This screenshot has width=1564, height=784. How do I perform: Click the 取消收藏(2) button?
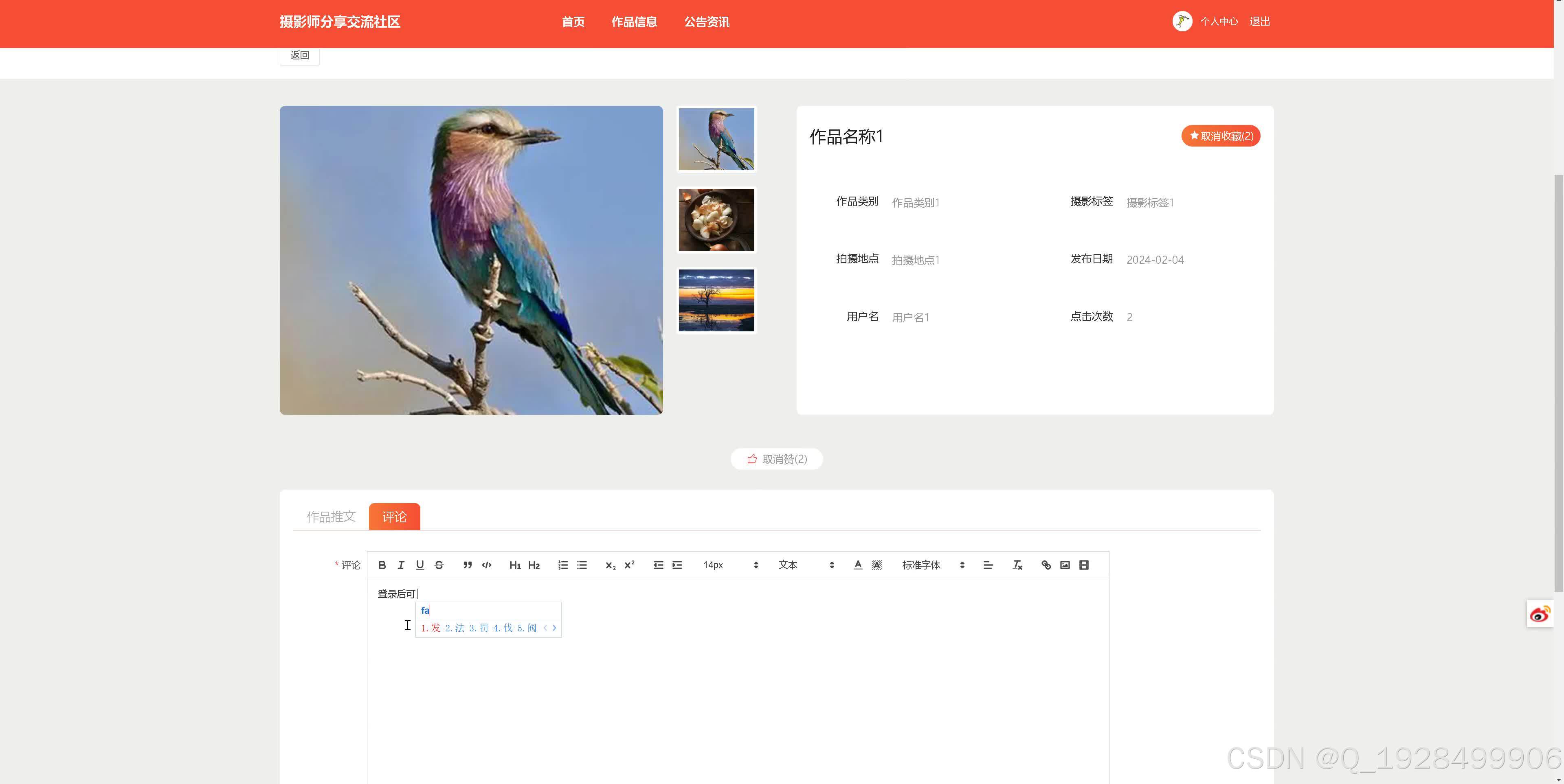(x=1220, y=136)
